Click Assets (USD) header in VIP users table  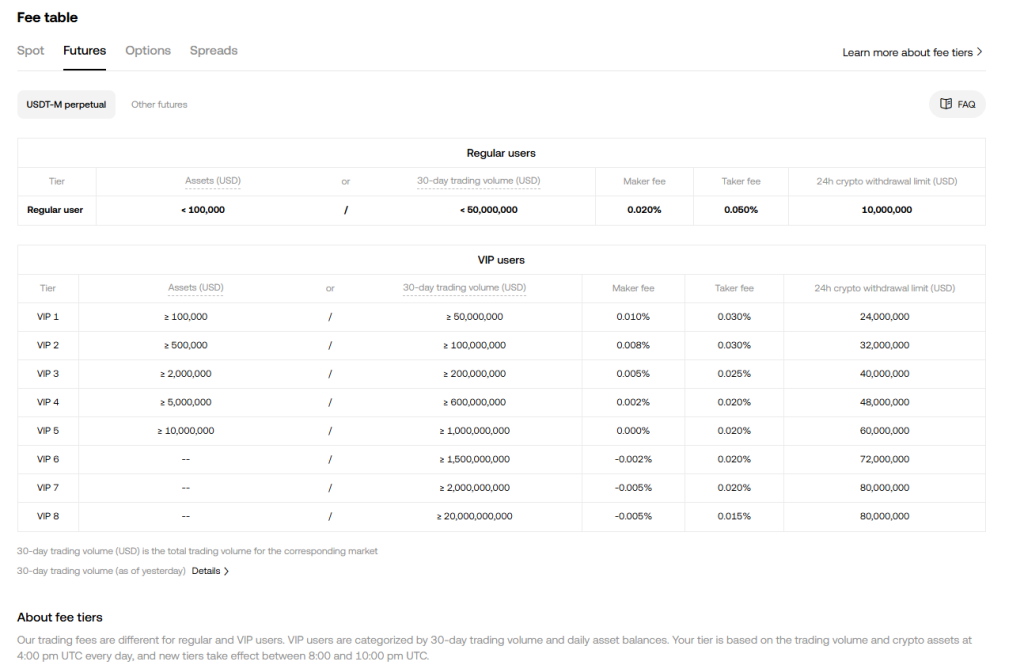click(195, 288)
